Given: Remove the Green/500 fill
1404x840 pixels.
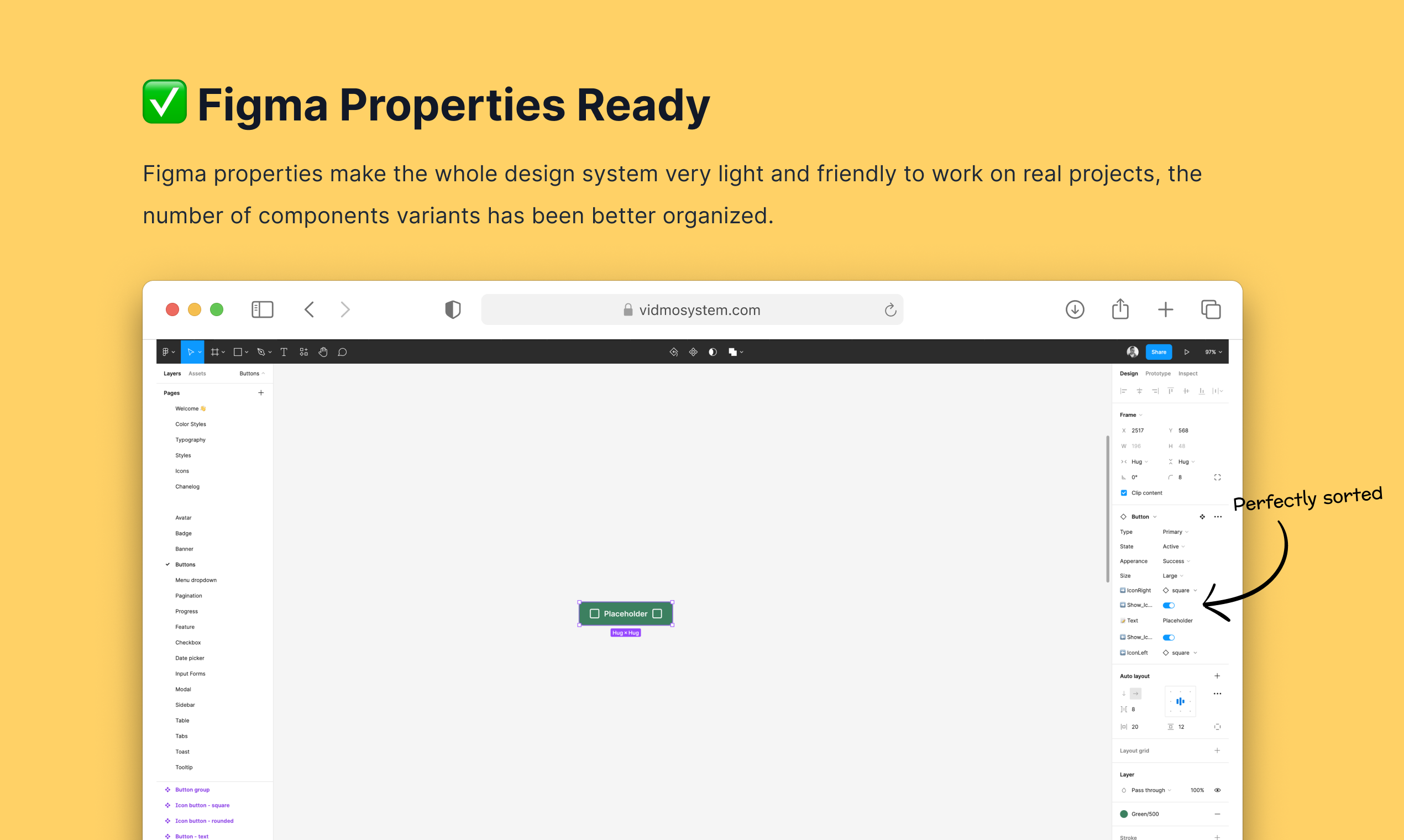Looking at the screenshot, I should (1217, 814).
